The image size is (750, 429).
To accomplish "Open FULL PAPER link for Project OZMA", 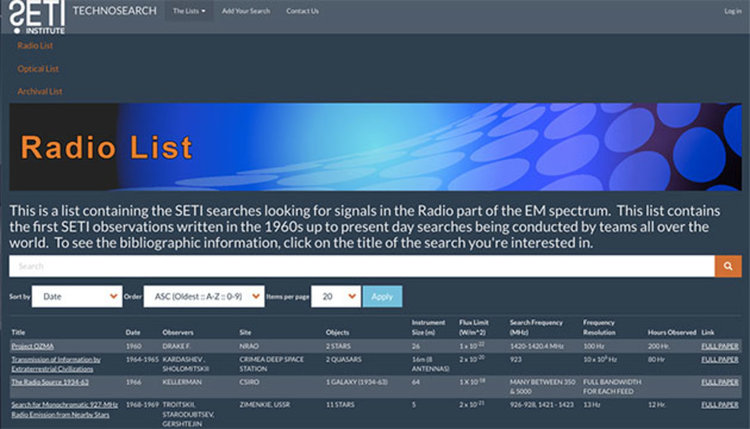I will (720, 346).
